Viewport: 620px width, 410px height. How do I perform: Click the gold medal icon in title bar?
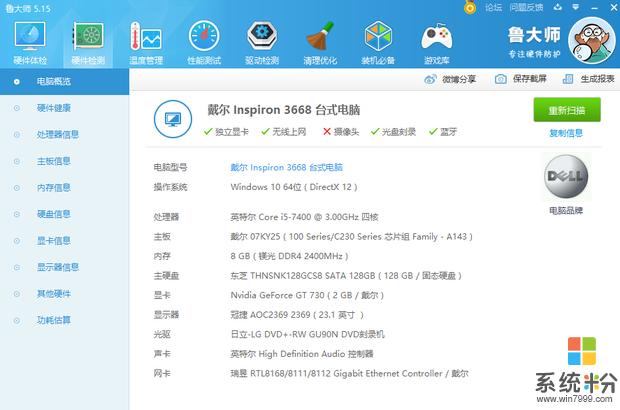click(470, 7)
